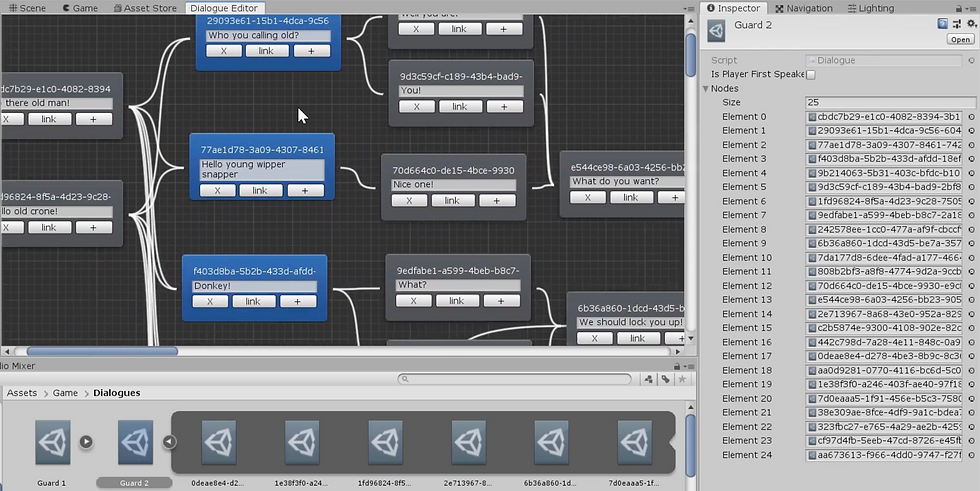Click link on 'Hello young wipper snapper' node
Image resolution: width=980 pixels, height=491 pixels.
[x=260, y=191]
